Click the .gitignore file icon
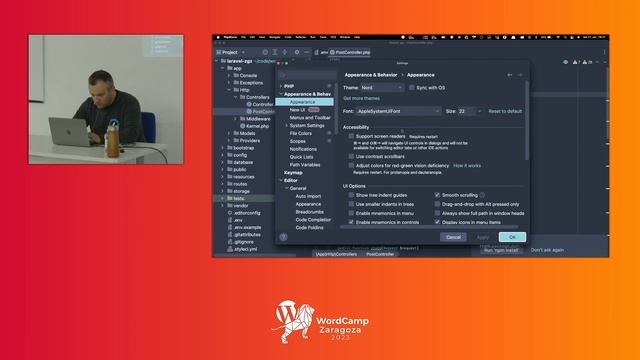This screenshot has width=640, height=360. pyautogui.click(x=230, y=242)
